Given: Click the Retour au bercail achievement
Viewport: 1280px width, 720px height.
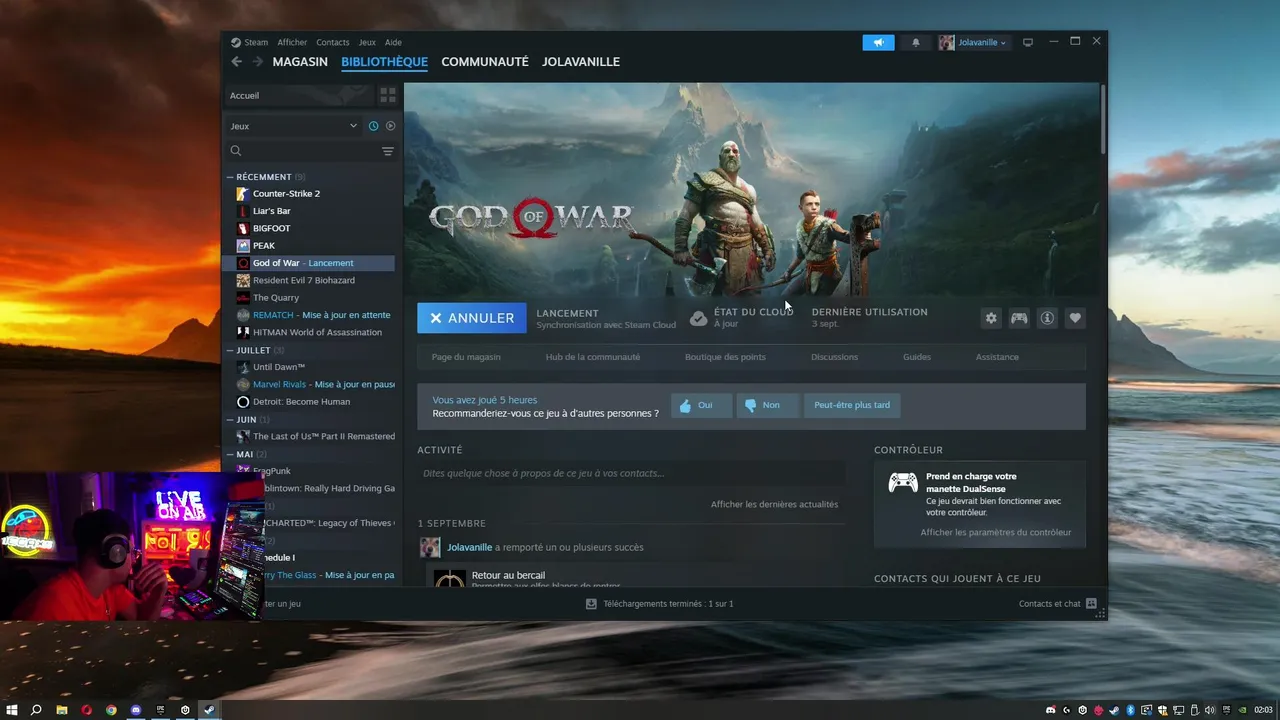Looking at the screenshot, I should pos(508,575).
